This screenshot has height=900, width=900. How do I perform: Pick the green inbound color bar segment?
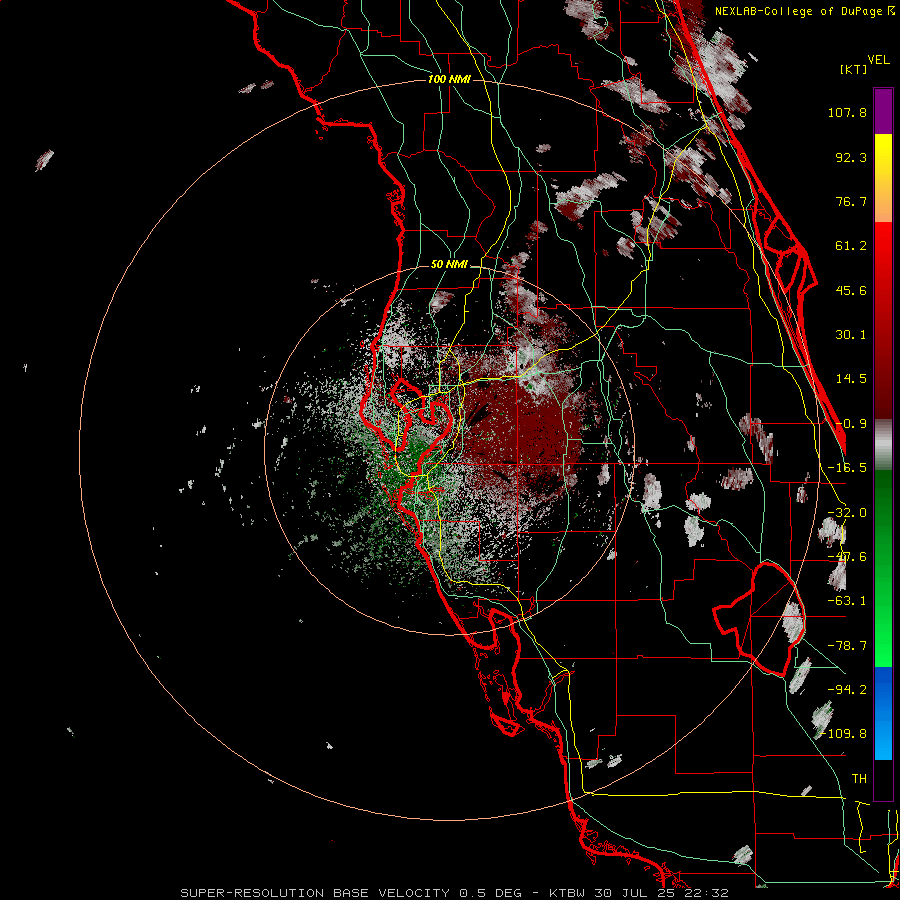click(x=883, y=568)
